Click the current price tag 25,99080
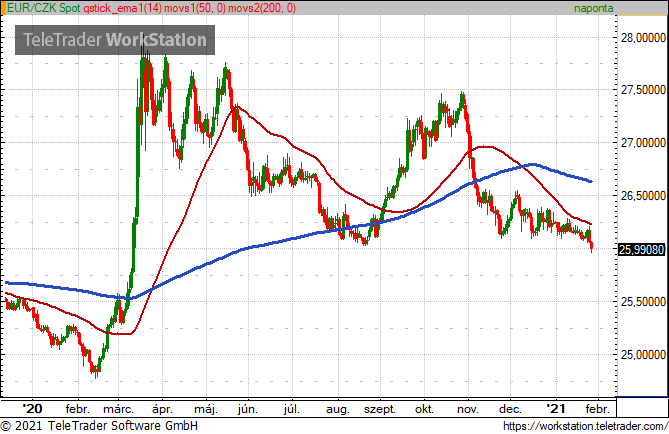This screenshot has height=434, width=669. click(x=642, y=249)
